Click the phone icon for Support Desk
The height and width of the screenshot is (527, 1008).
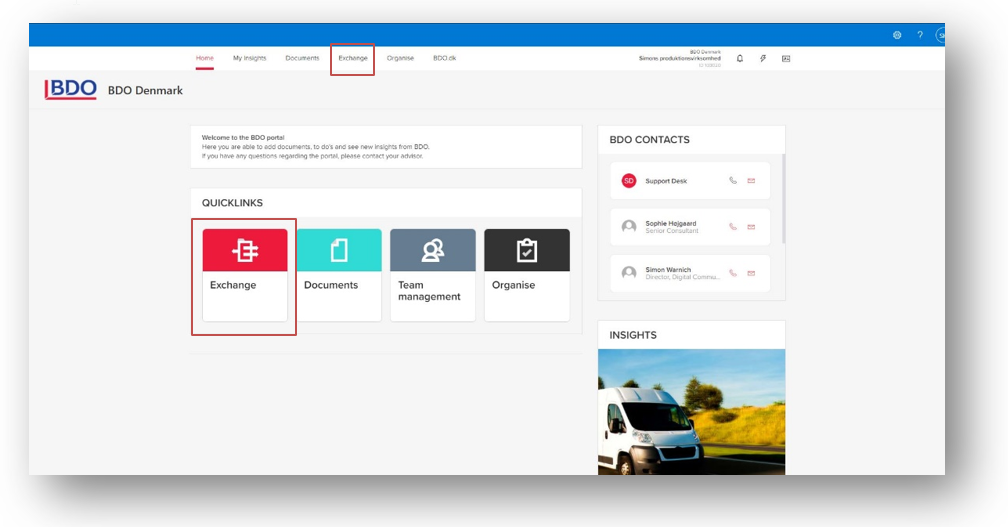[x=733, y=181]
